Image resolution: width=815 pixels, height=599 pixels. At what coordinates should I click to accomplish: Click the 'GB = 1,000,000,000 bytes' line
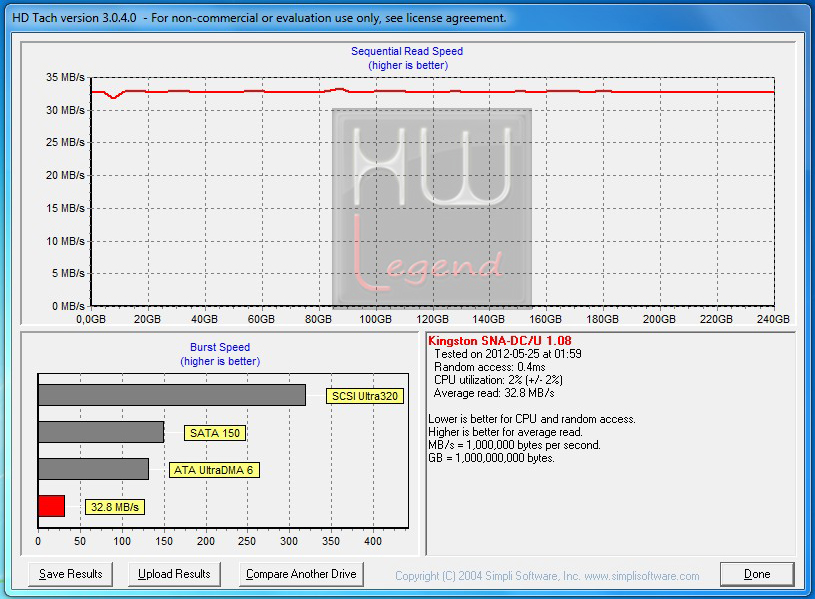click(491, 458)
